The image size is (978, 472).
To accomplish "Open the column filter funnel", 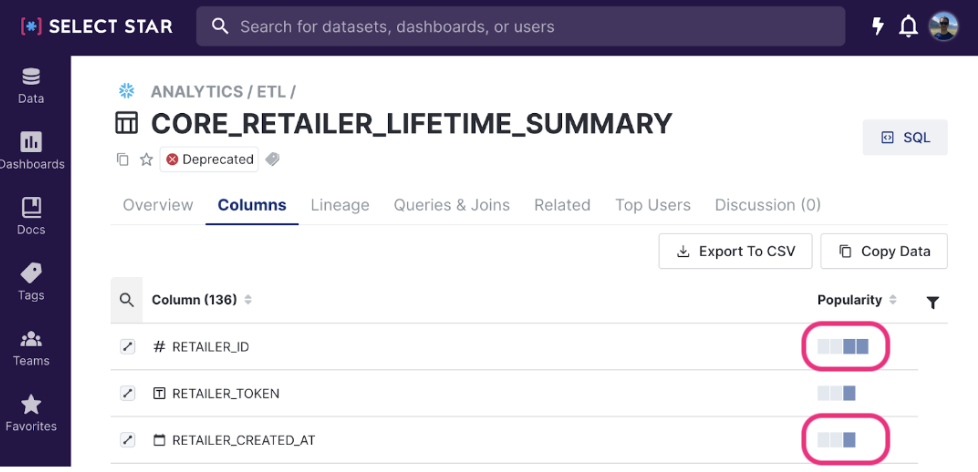I will point(933,302).
